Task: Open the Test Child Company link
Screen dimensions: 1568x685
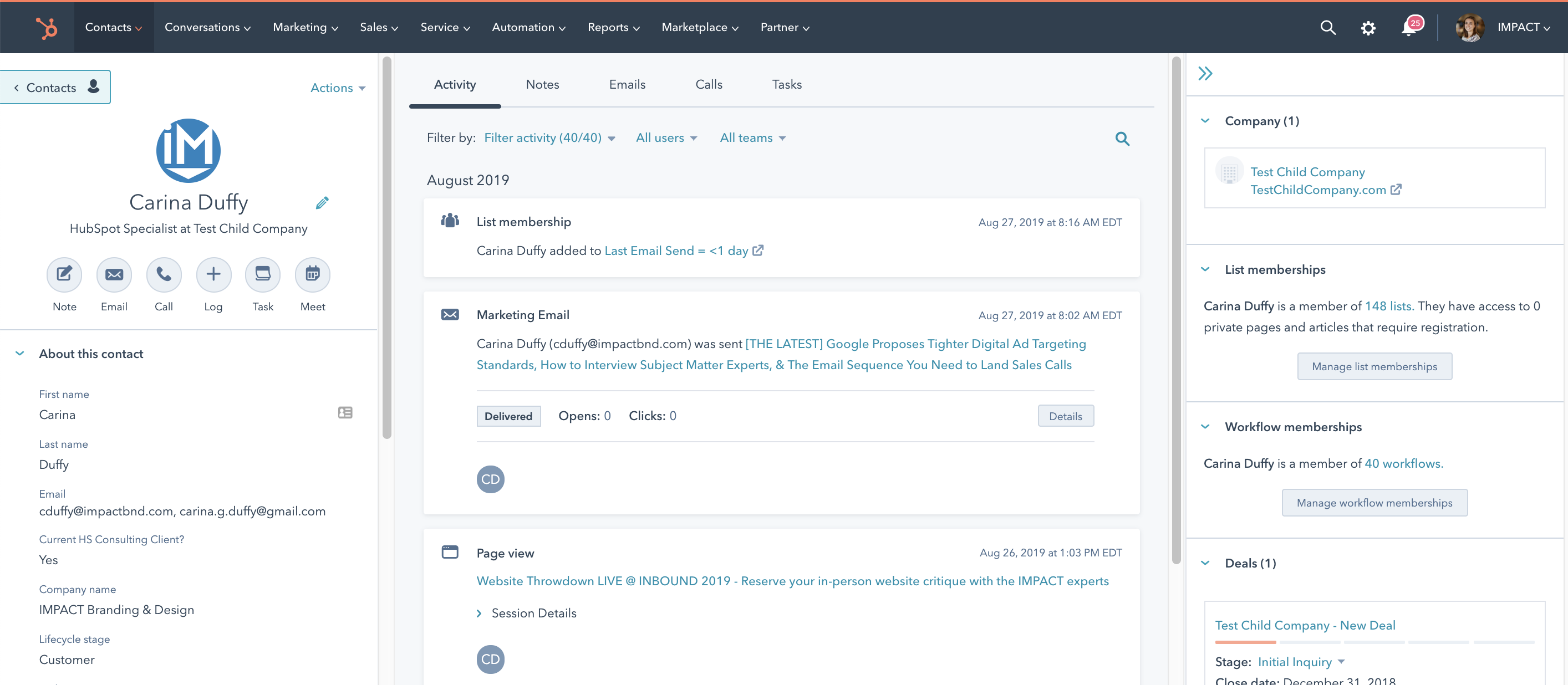Action: pos(1307,172)
